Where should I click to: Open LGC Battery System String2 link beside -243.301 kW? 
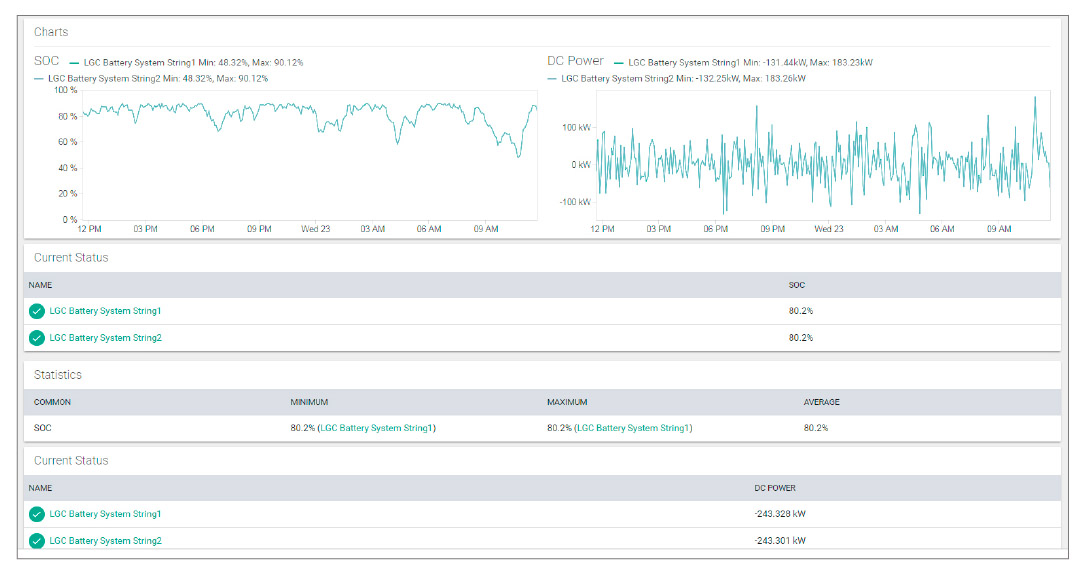point(105,541)
